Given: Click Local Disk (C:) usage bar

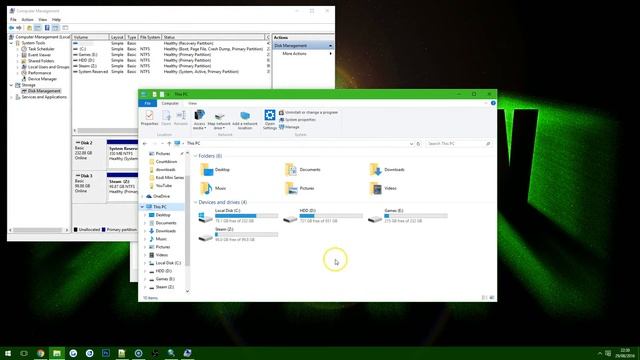Looking at the screenshot, I should [247, 216].
